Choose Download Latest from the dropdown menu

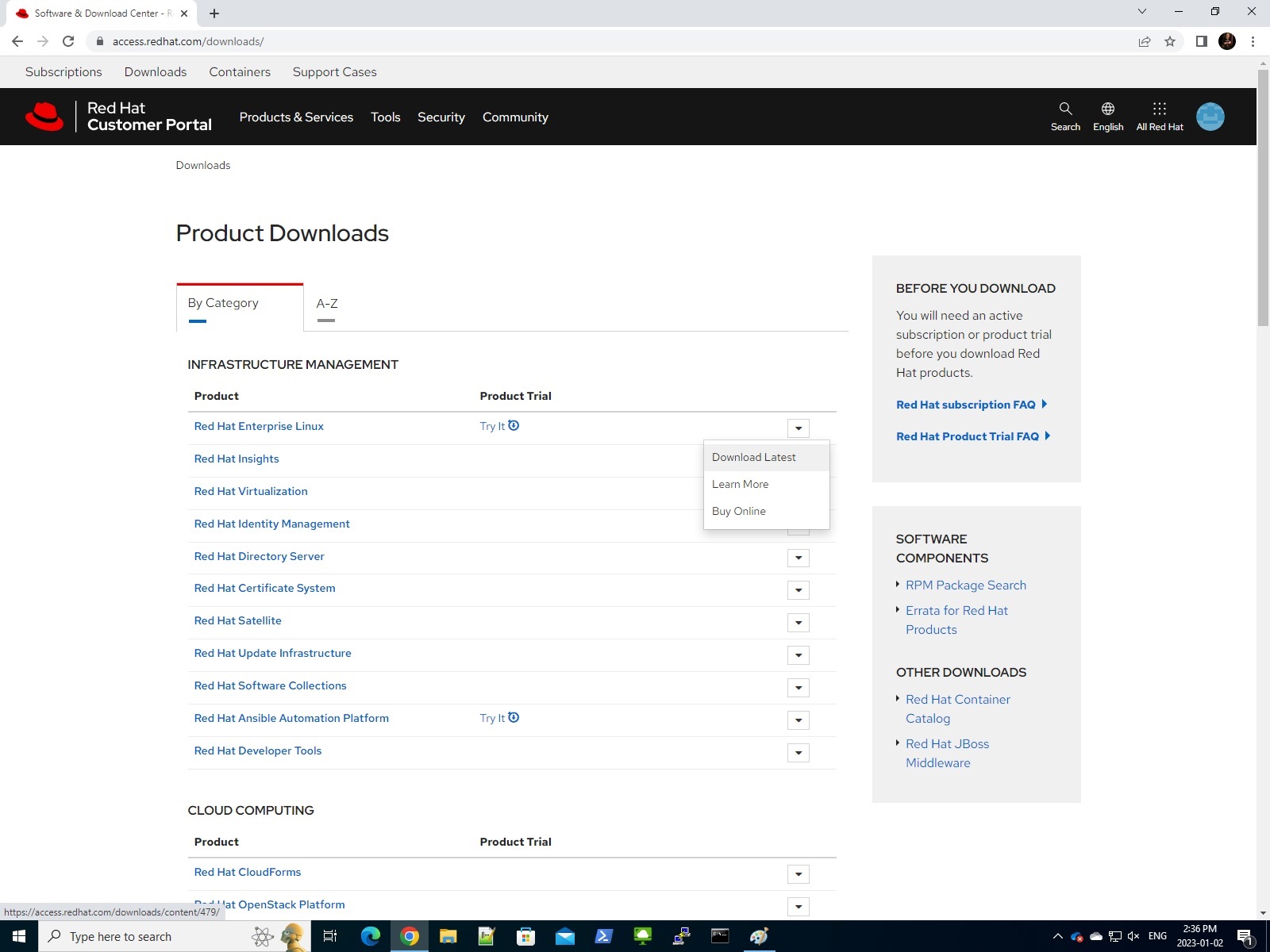click(767, 457)
